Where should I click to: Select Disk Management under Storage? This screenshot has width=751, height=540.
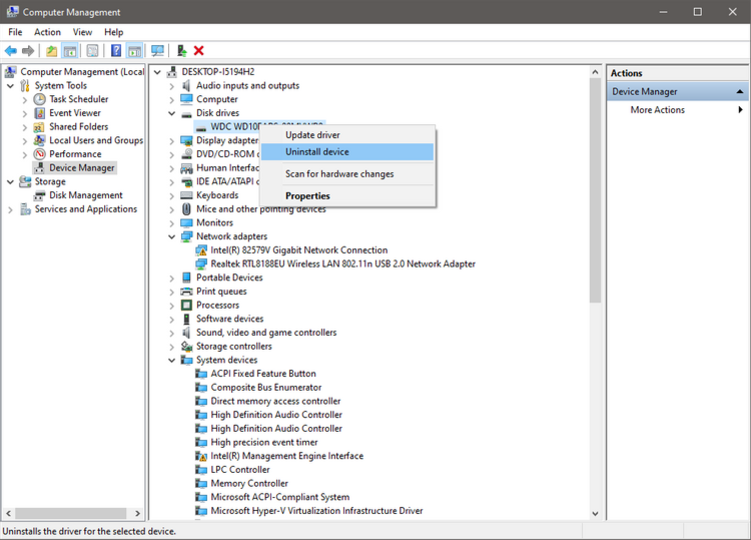pos(86,195)
